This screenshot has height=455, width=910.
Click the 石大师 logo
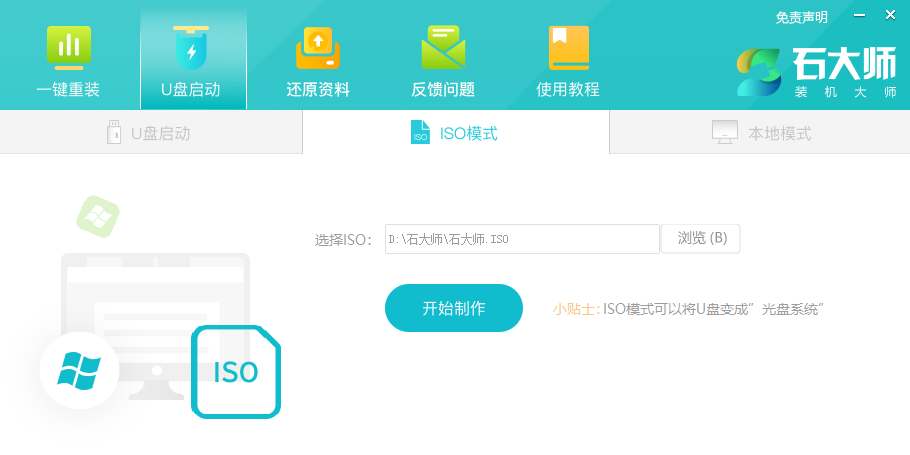coord(817,73)
